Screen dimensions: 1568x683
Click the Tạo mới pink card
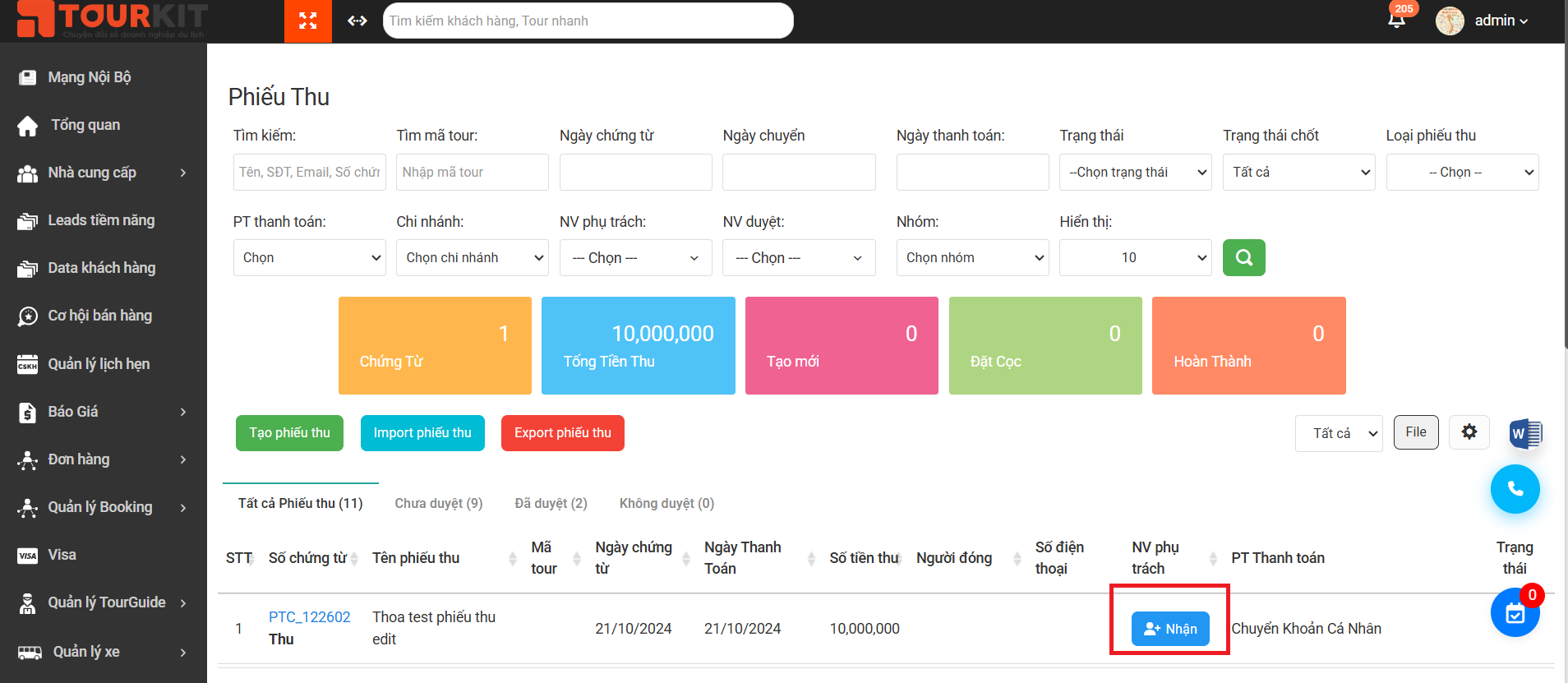coord(842,345)
